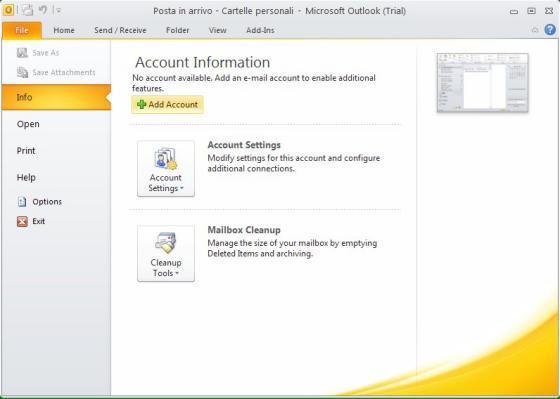Click the blue Help question mark icon
Image resolution: width=560 pixels, height=399 pixels.
550,30
